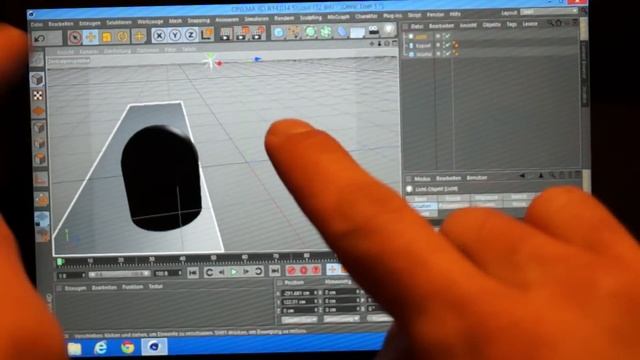
Task: Select the Edges mode cube icon
Action: point(39,143)
